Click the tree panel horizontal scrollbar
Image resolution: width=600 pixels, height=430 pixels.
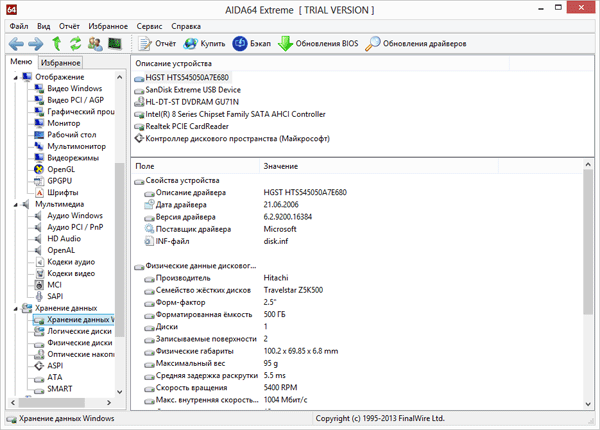52,402
